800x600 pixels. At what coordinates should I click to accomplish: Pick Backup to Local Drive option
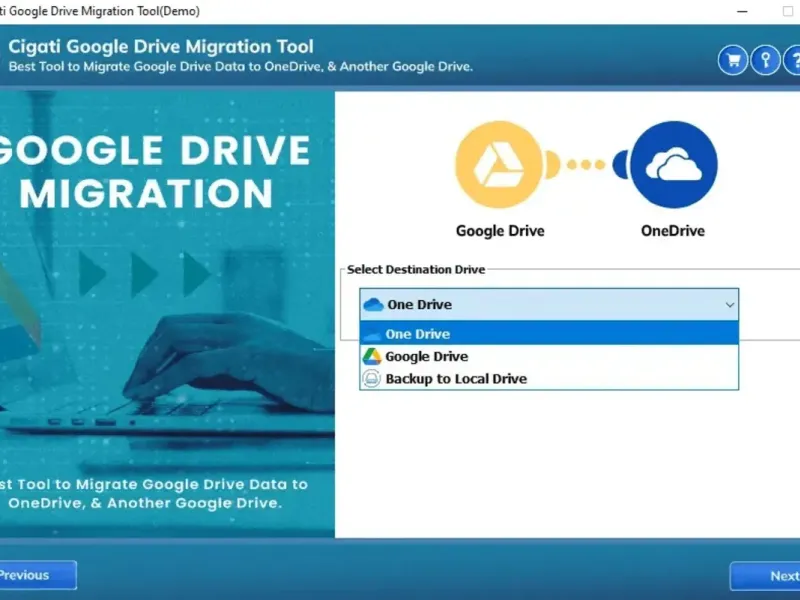549,379
